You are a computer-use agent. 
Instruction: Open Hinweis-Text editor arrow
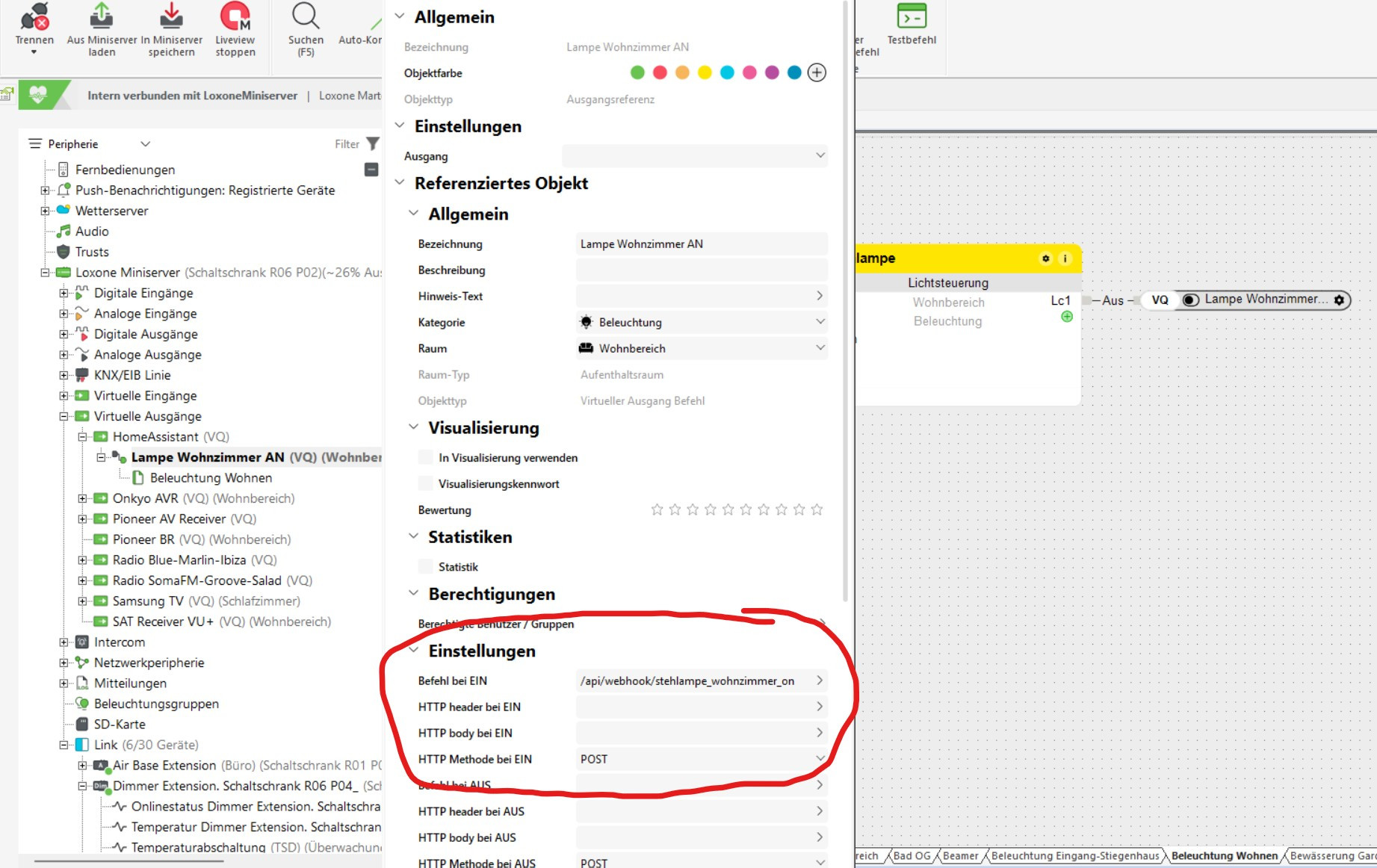tap(820, 296)
